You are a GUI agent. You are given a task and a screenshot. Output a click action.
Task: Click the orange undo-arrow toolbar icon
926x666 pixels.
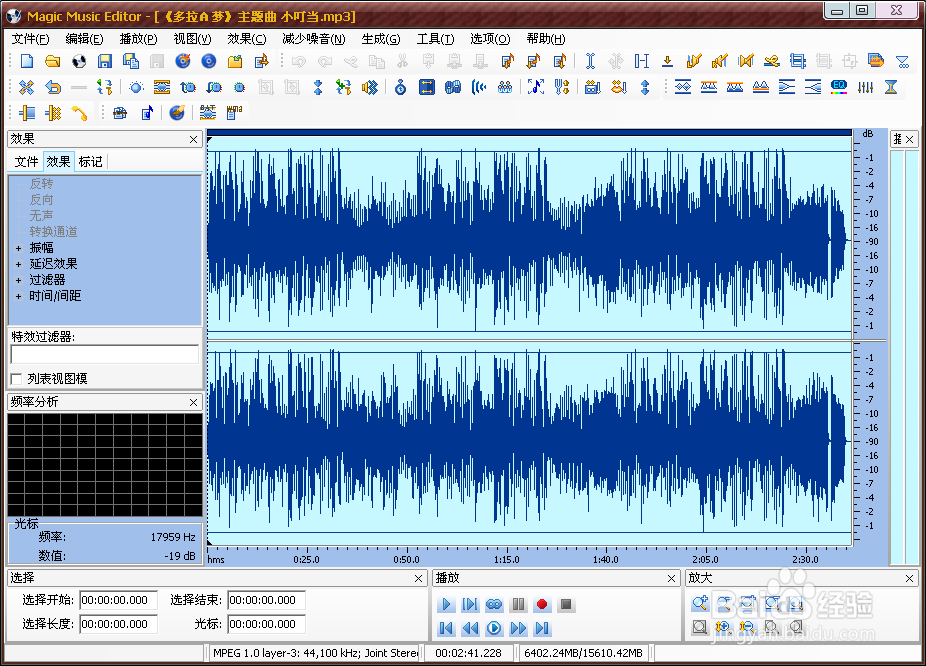[53, 87]
